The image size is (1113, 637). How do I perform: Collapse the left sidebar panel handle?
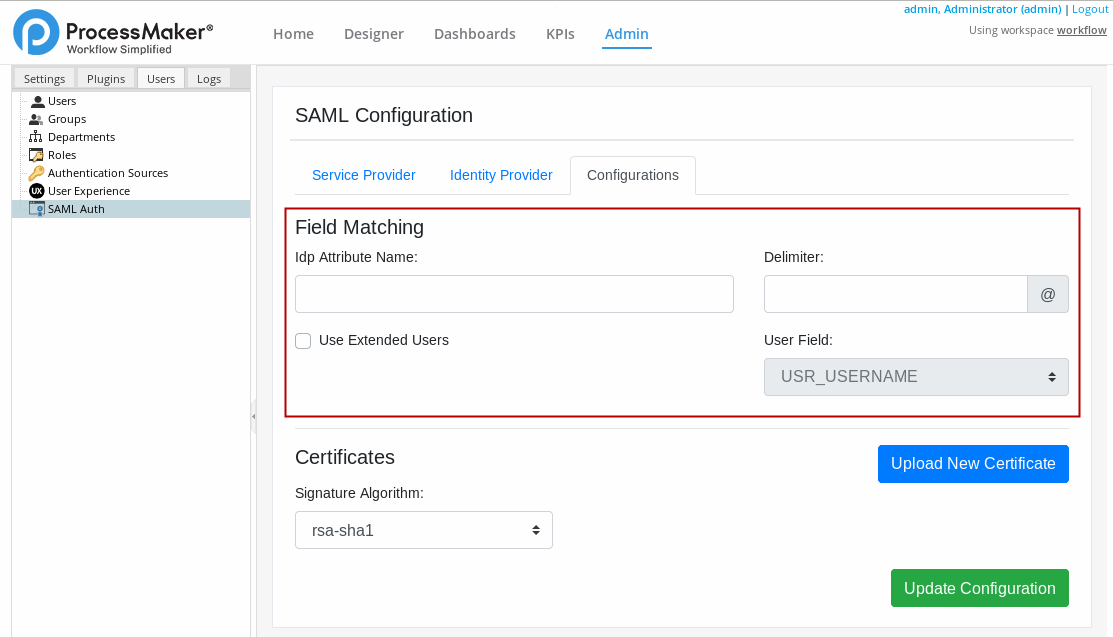(253, 415)
